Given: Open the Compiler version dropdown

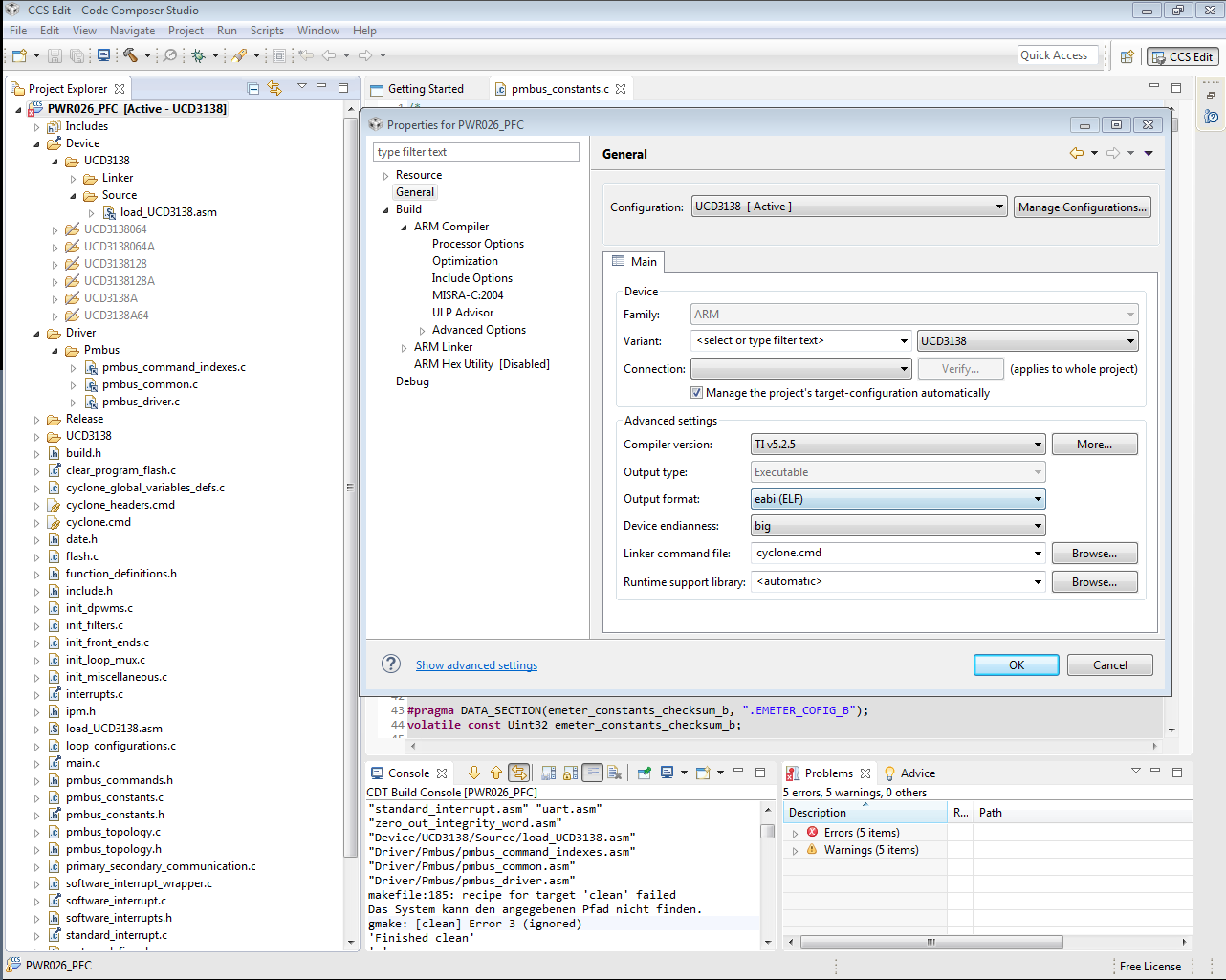Looking at the screenshot, I should pyautogui.click(x=898, y=445).
